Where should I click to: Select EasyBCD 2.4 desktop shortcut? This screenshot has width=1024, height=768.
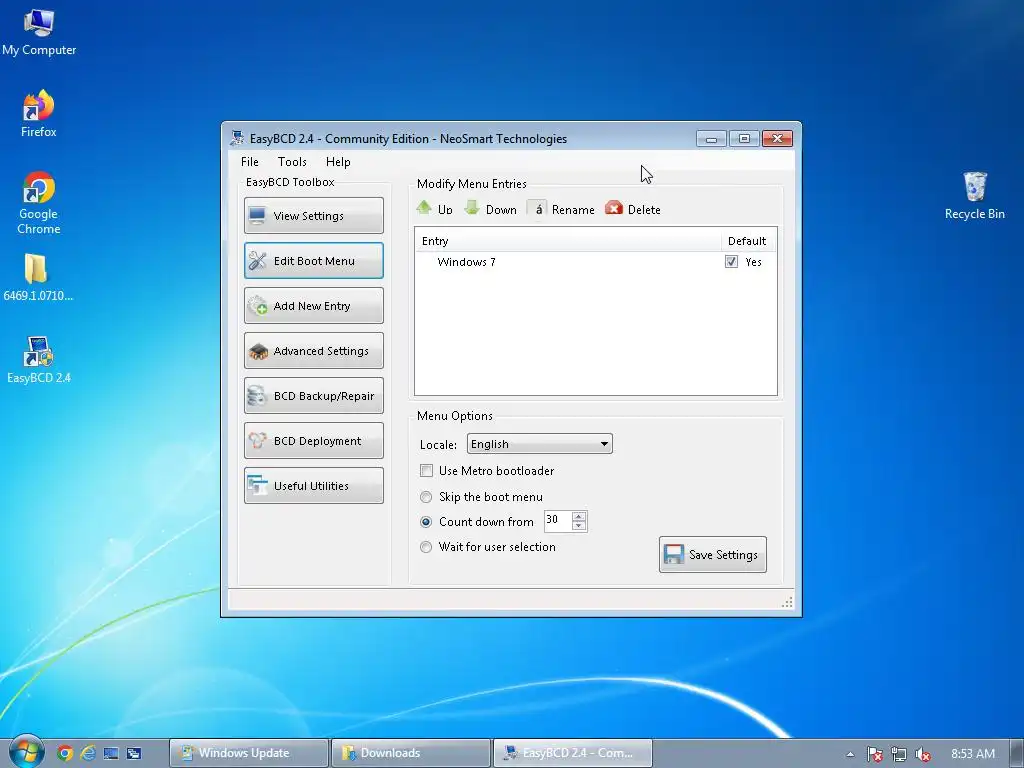pos(39,360)
